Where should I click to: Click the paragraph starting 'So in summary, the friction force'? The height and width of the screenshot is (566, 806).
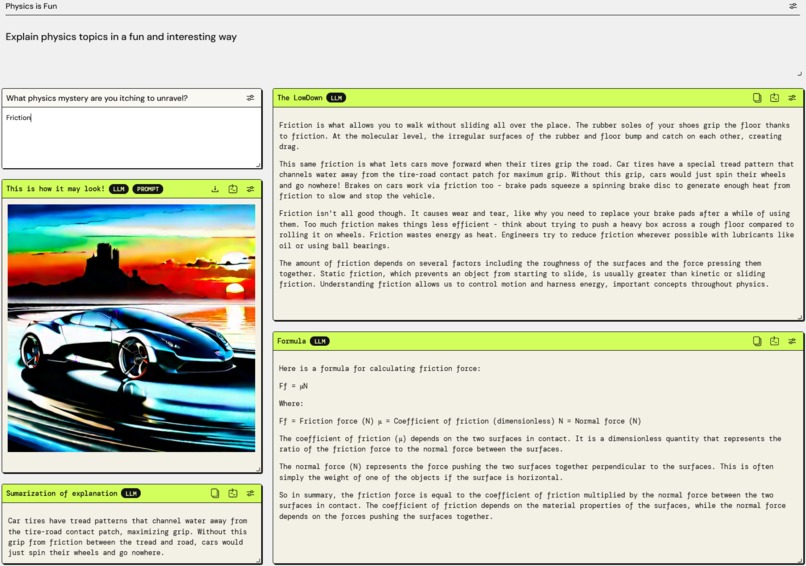tap(532, 506)
